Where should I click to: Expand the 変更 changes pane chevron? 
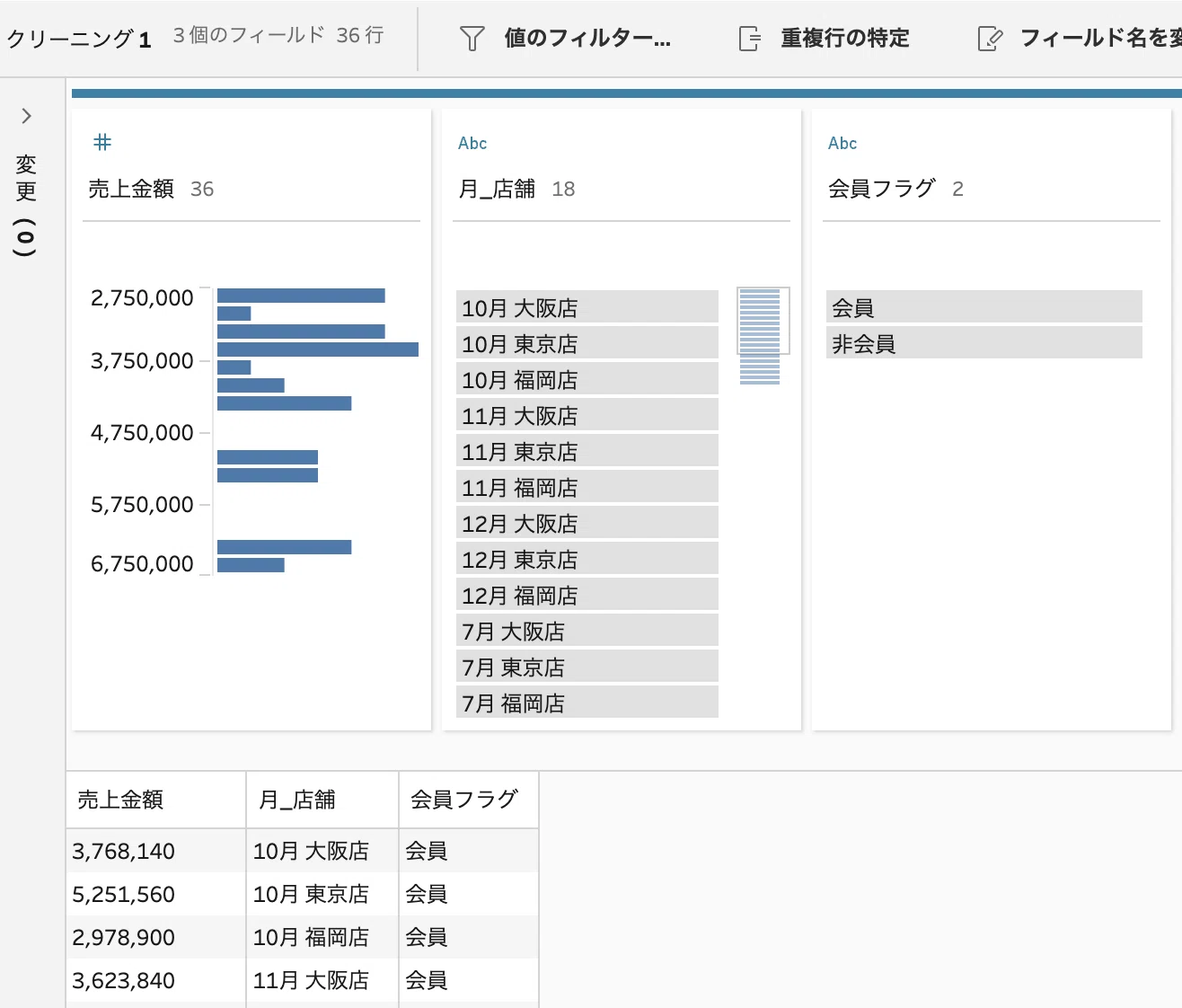tap(26, 116)
